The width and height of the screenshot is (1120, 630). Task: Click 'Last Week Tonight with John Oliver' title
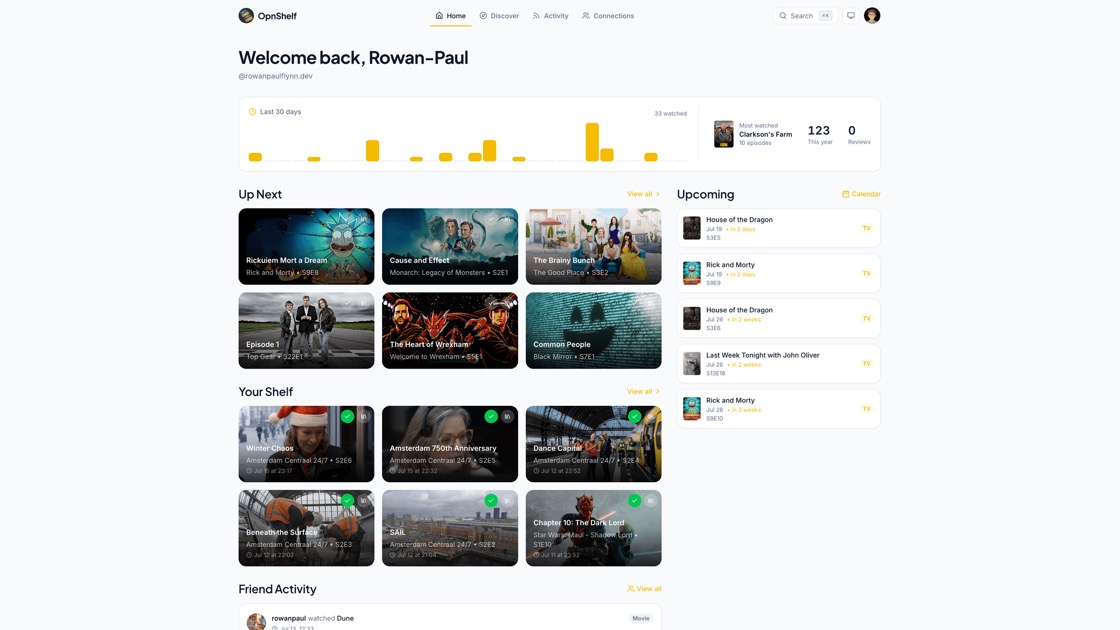(x=763, y=355)
